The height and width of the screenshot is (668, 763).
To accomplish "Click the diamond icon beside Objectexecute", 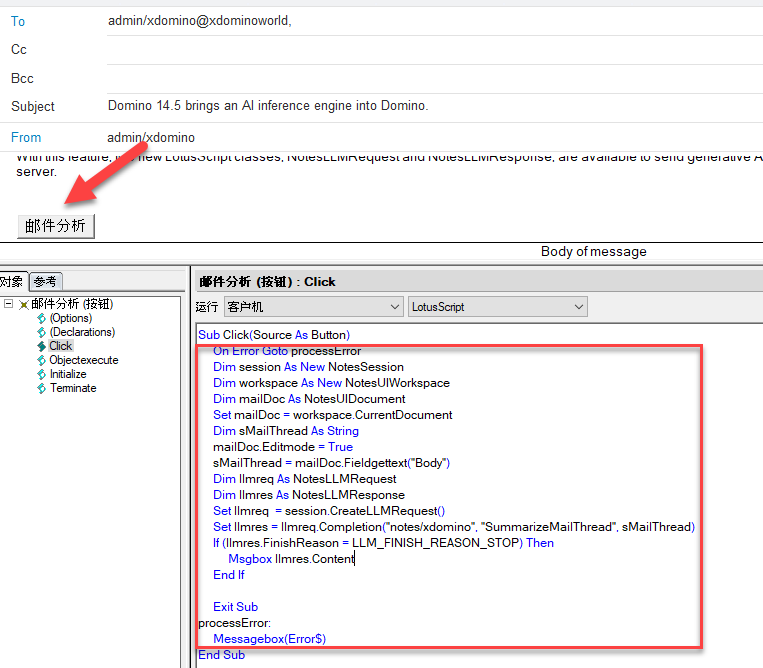I will pyautogui.click(x=41, y=361).
